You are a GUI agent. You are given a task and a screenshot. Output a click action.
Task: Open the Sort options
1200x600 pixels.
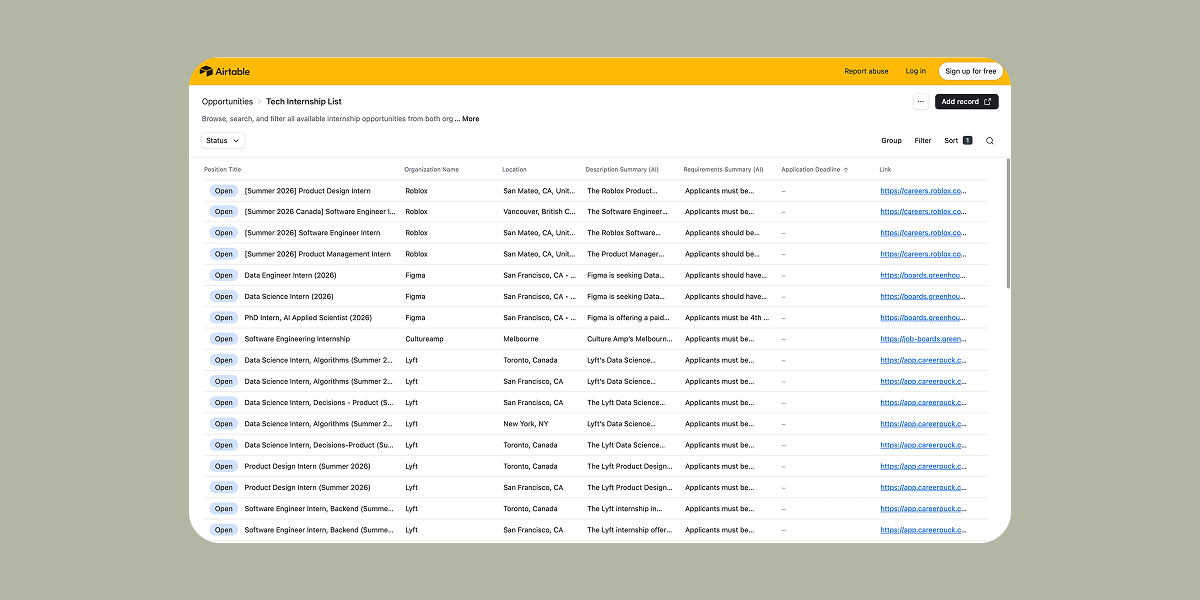click(957, 141)
